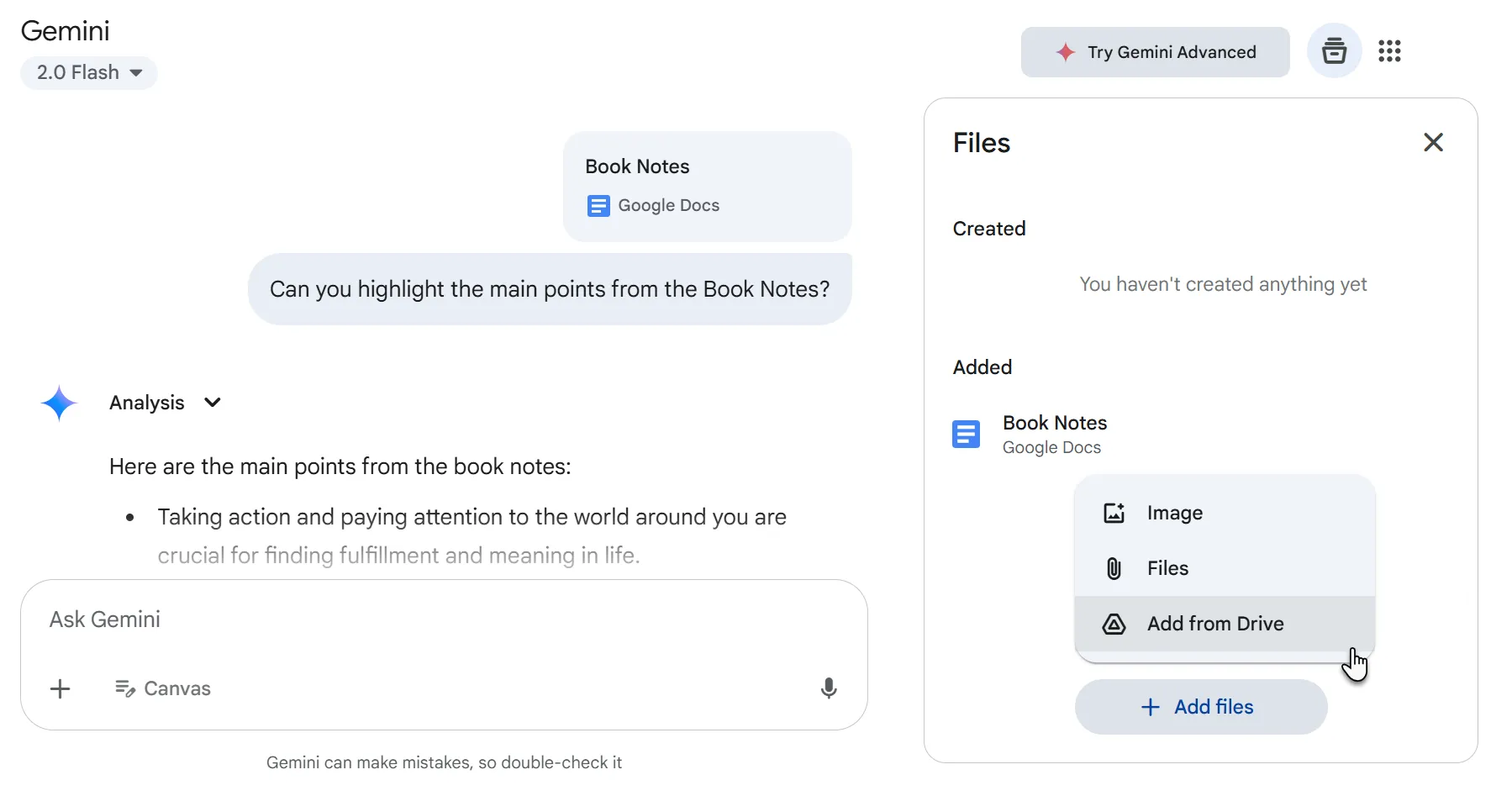Viewport: 1512px width, 796px height.
Task: Expand the model dropdown arrow
Action: [137, 73]
